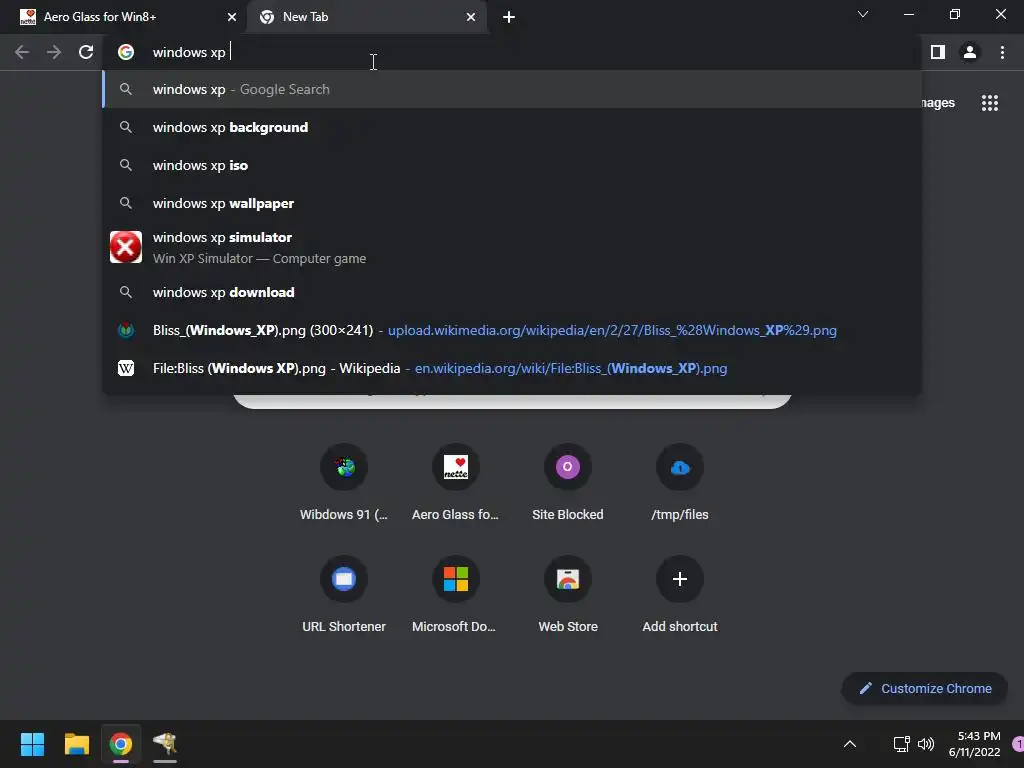Open the 'windows xp simulator' suggestion

pyautogui.click(x=512, y=248)
